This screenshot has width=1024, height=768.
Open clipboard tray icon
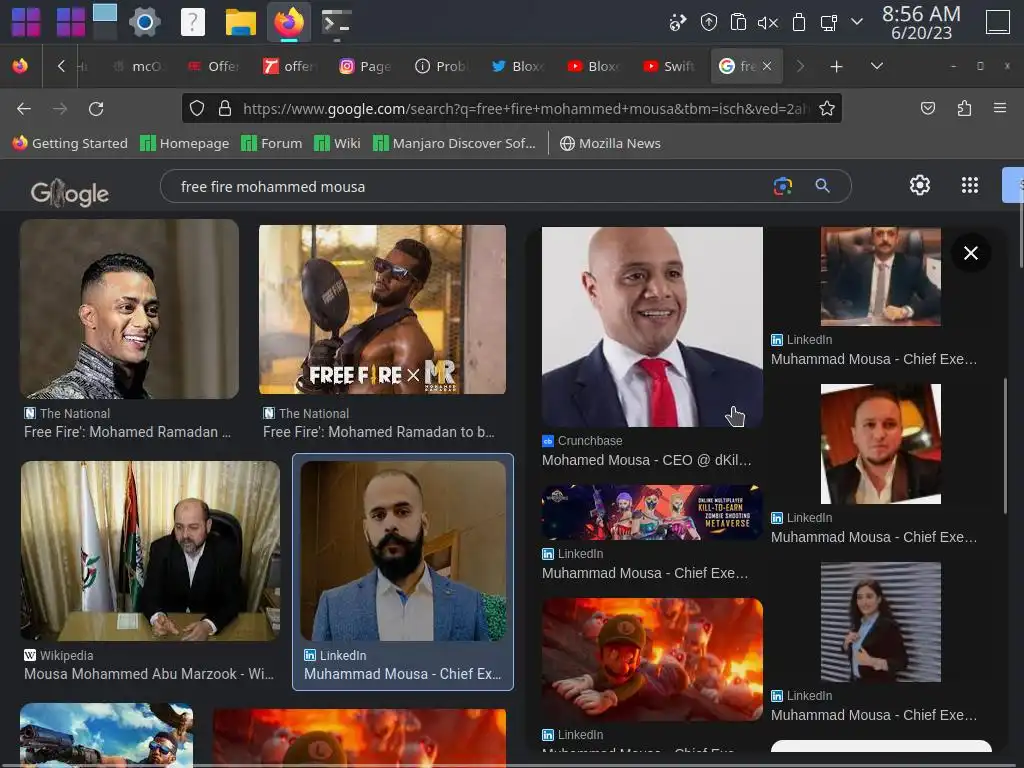[738, 22]
